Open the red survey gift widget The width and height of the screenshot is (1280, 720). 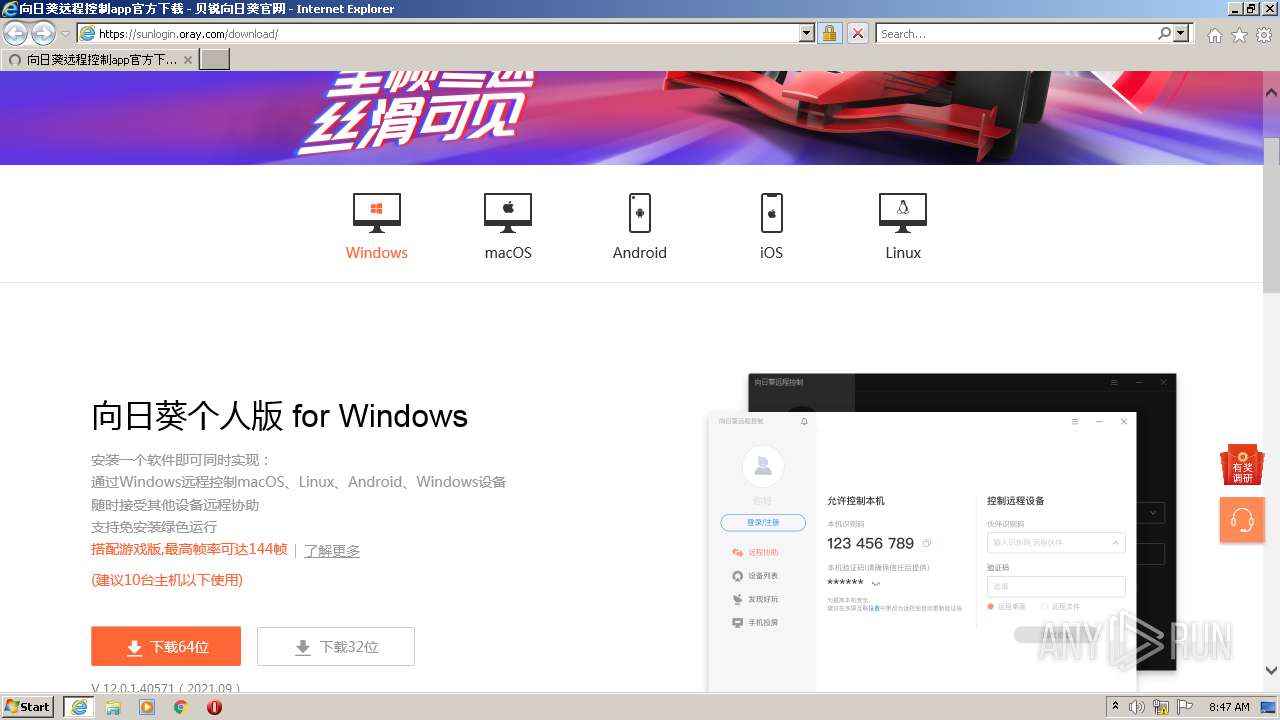tap(1242, 465)
